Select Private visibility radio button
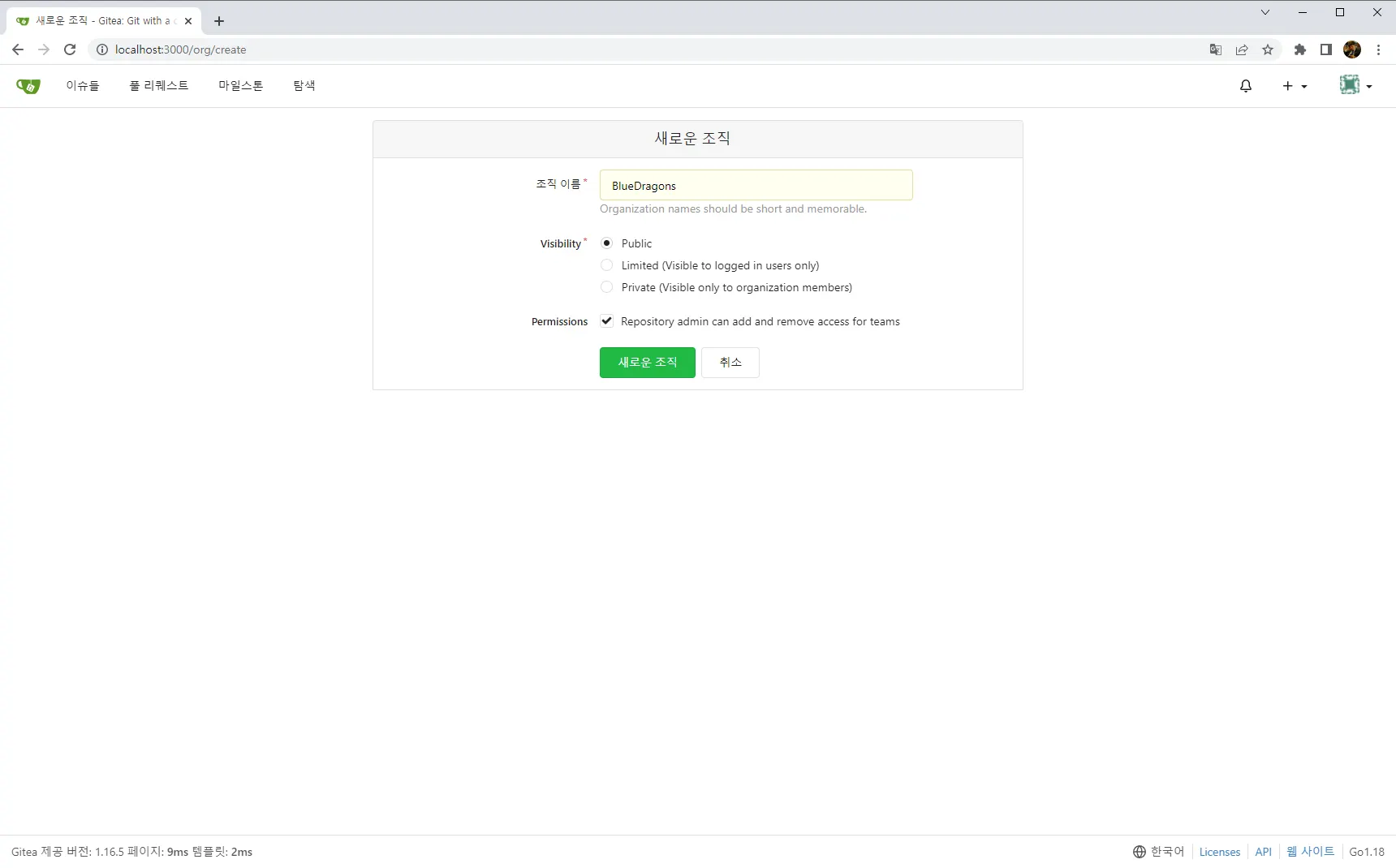This screenshot has height=868, width=1396. click(x=606, y=287)
